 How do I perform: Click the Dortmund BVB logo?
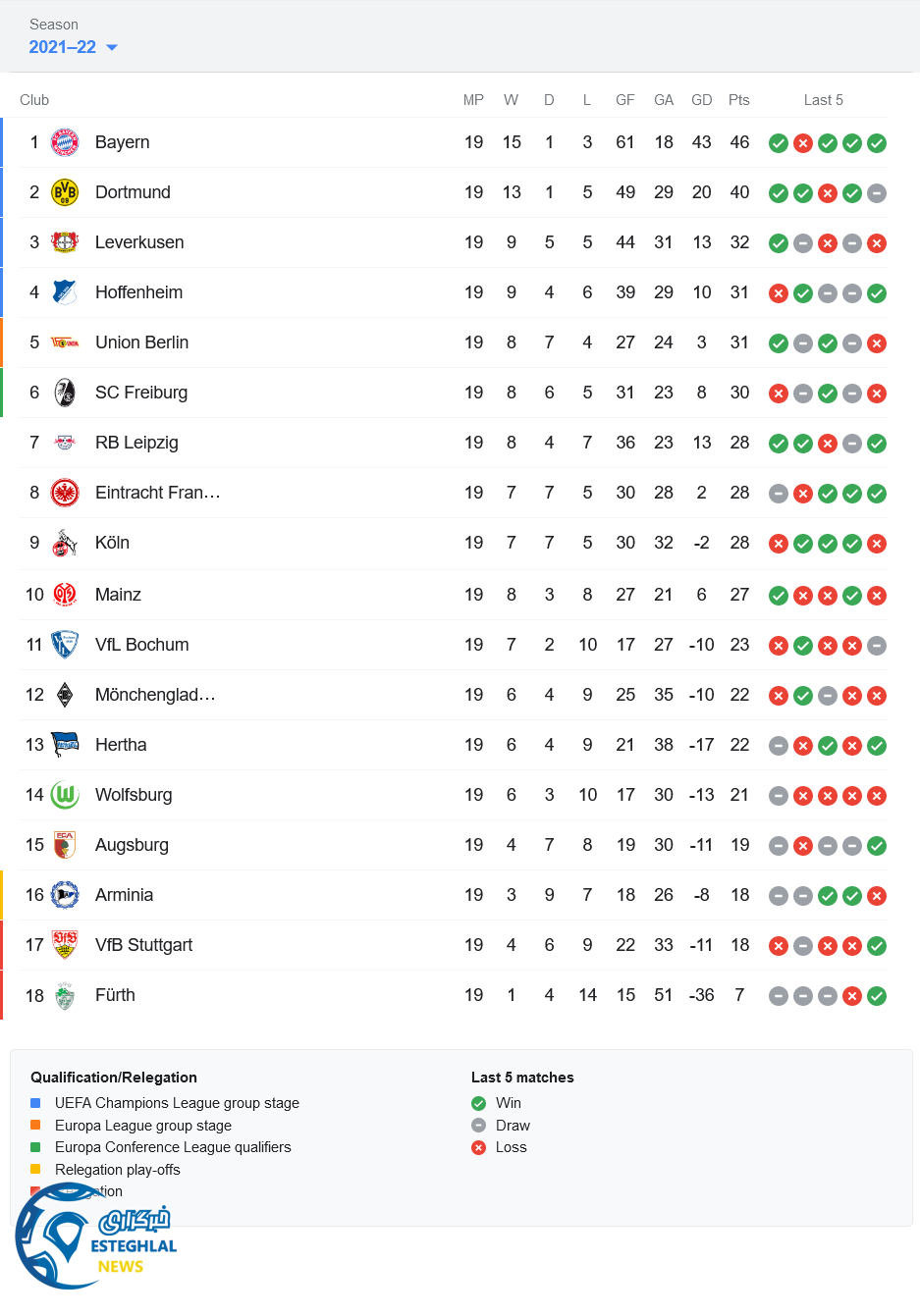coord(65,192)
